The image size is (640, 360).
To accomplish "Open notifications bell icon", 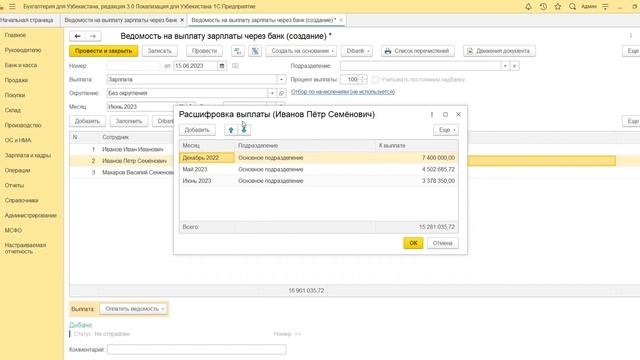I will pos(528,7).
